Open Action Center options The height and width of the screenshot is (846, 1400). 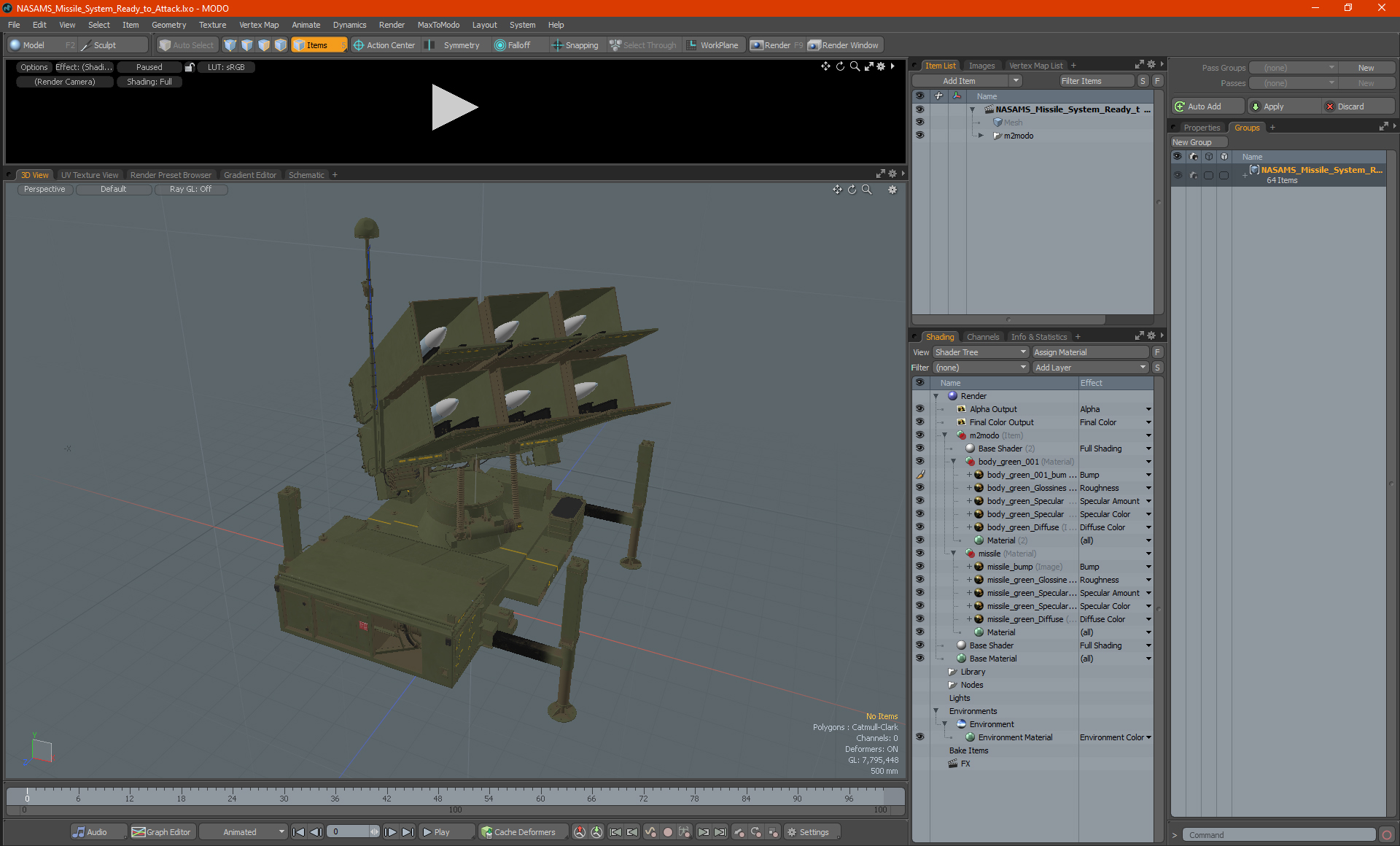point(384,45)
